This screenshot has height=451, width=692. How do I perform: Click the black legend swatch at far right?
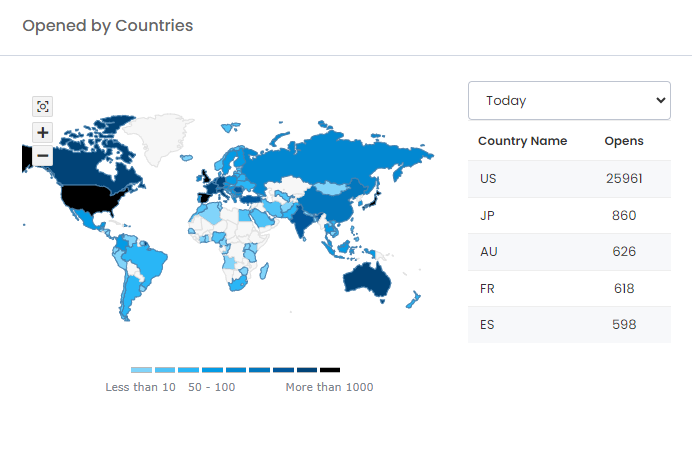[x=330, y=370]
